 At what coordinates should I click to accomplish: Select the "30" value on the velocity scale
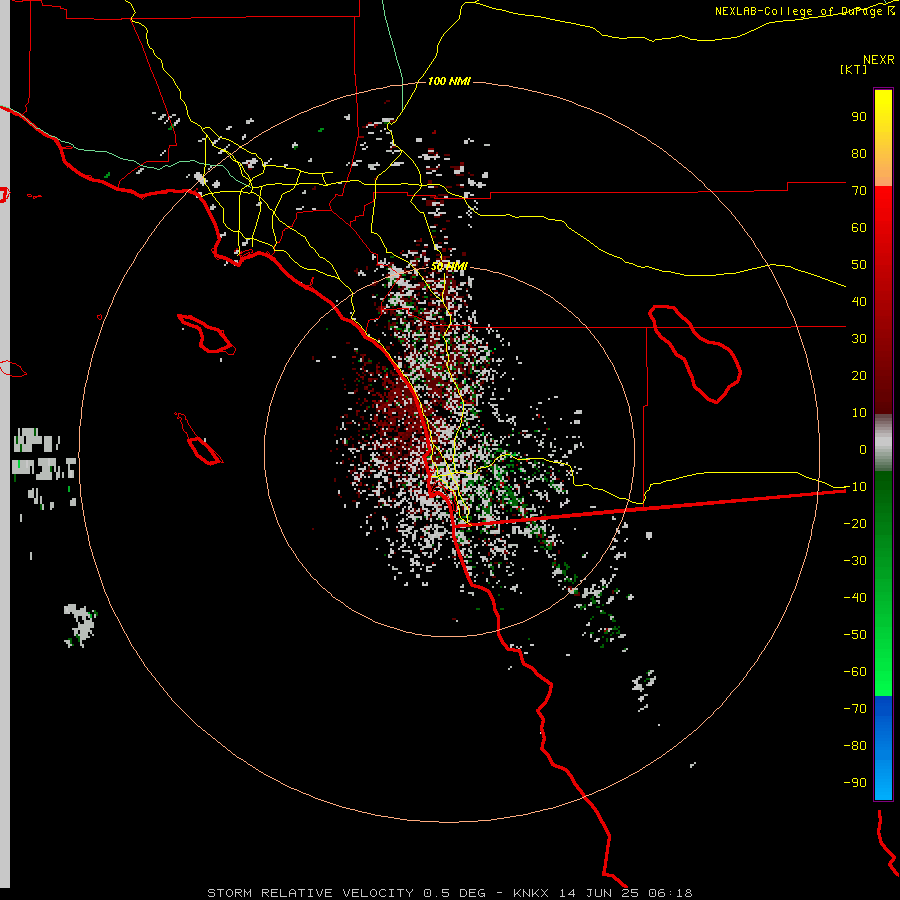pos(859,339)
